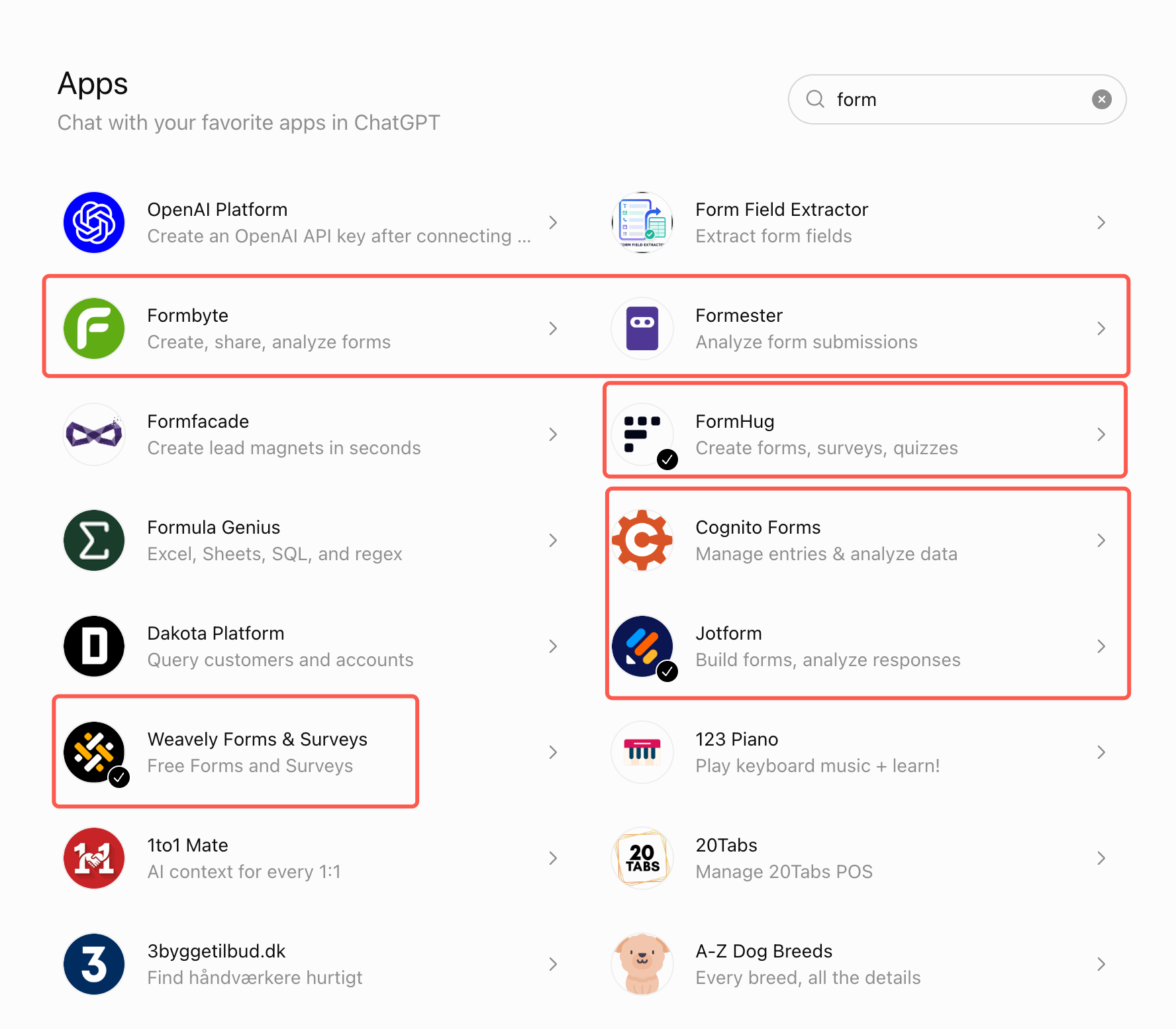Viewport: 1176px width, 1029px height.
Task: Open the red 1to1 Mate icon
Action: tap(94, 858)
